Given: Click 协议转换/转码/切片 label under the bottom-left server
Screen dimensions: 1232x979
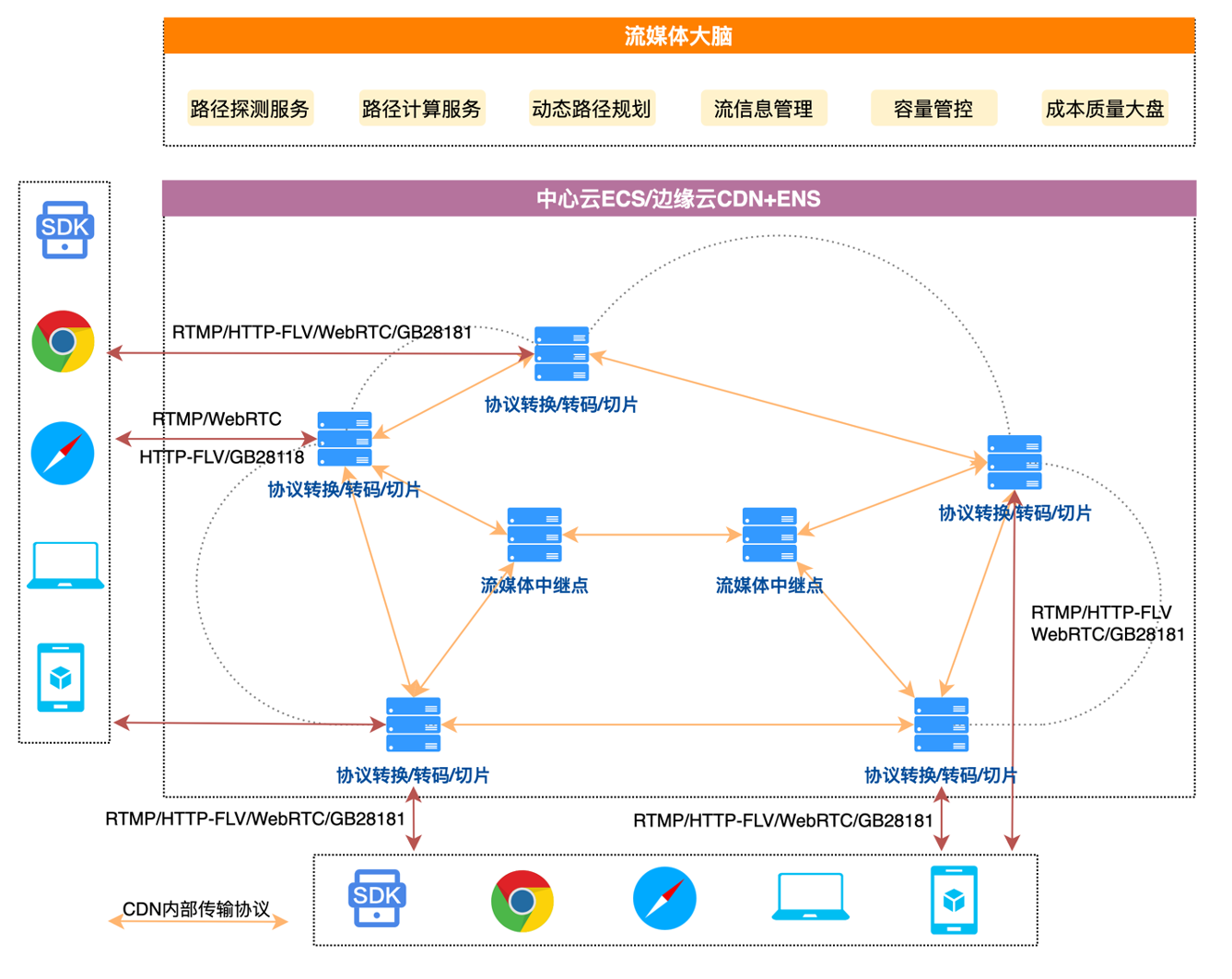Looking at the screenshot, I should (x=413, y=775).
